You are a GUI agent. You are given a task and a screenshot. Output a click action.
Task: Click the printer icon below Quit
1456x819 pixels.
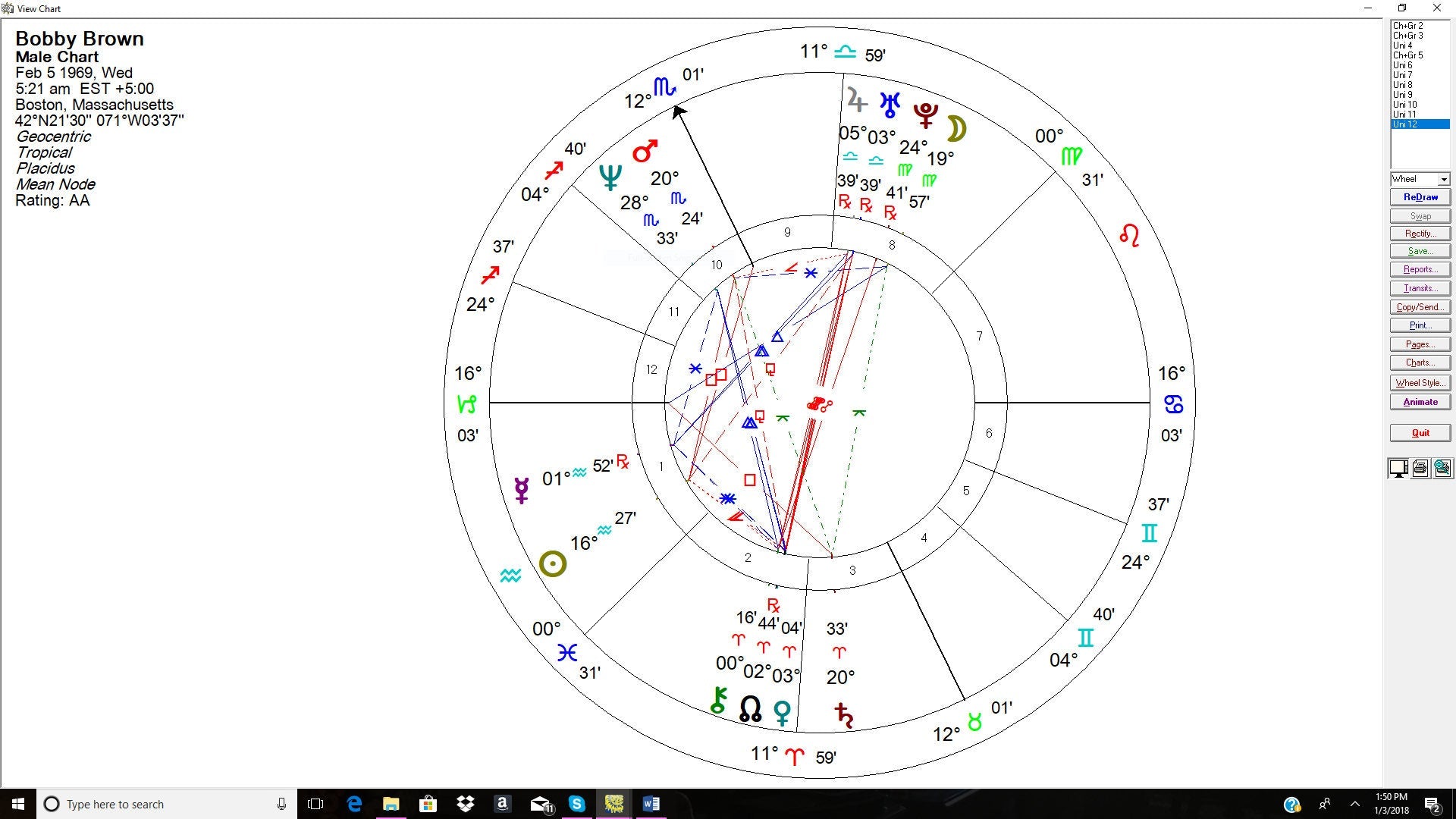(x=1420, y=469)
